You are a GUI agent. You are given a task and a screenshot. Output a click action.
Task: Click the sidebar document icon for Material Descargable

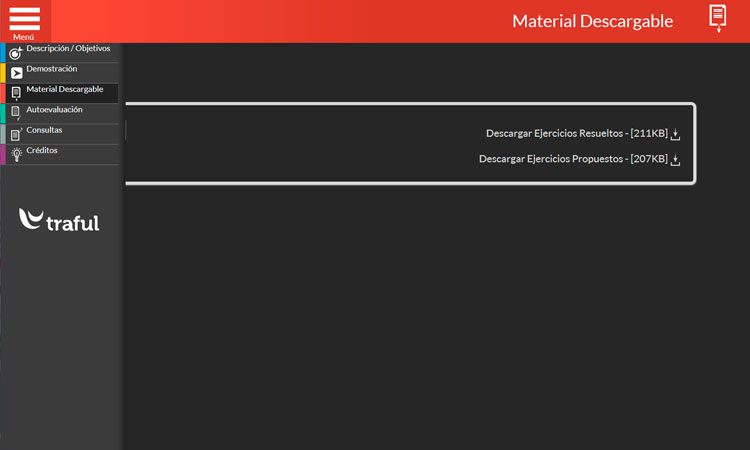(x=16, y=94)
